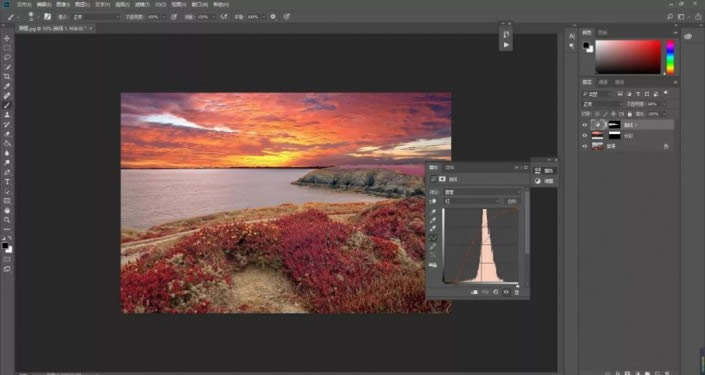Open the Properties button in collapsed dock

[544, 171]
